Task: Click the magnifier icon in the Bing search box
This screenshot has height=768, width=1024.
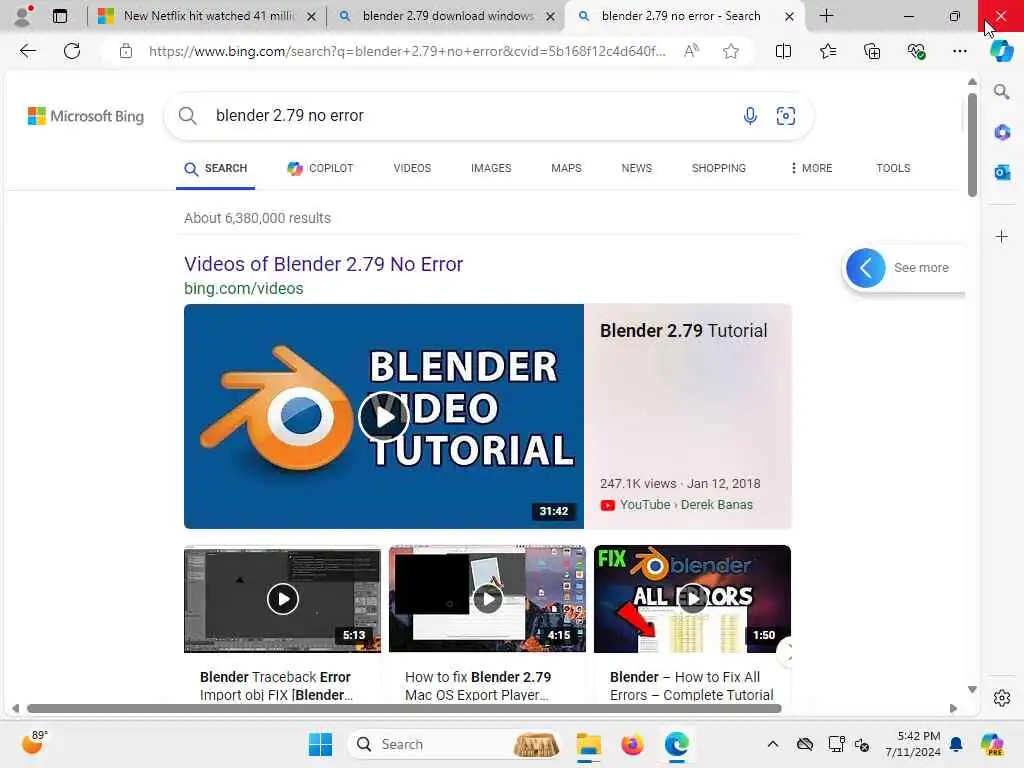Action: coord(187,116)
